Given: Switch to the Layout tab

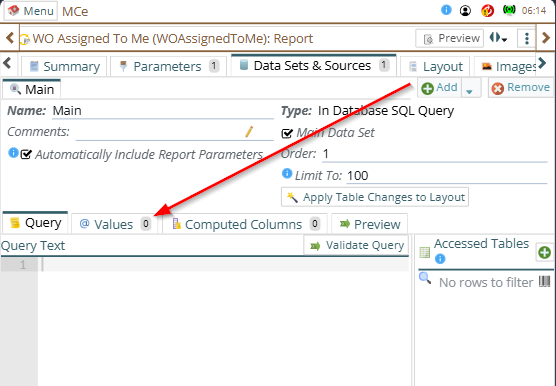Looking at the screenshot, I should [x=435, y=66].
